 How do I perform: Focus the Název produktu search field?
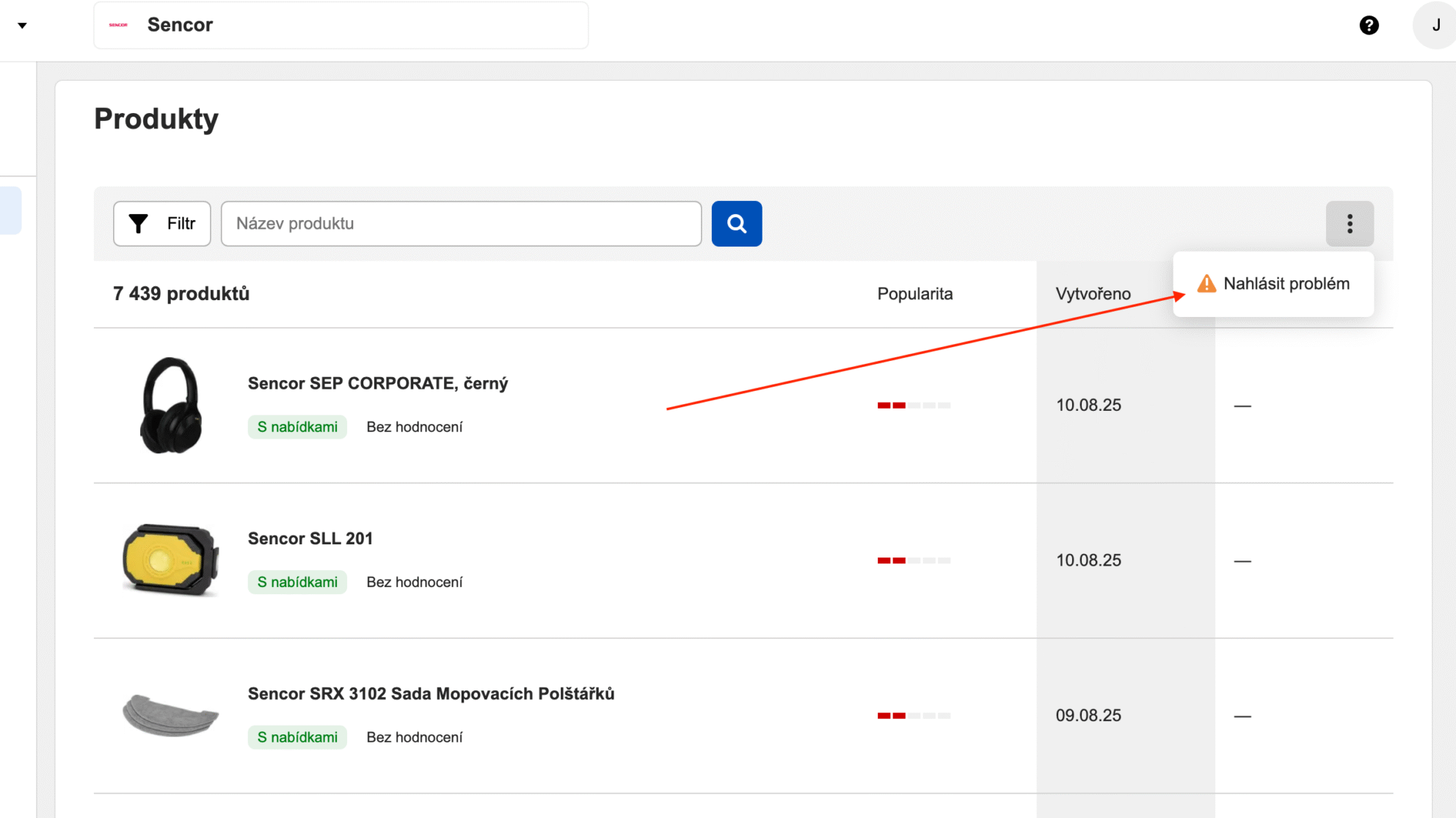[x=461, y=224]
